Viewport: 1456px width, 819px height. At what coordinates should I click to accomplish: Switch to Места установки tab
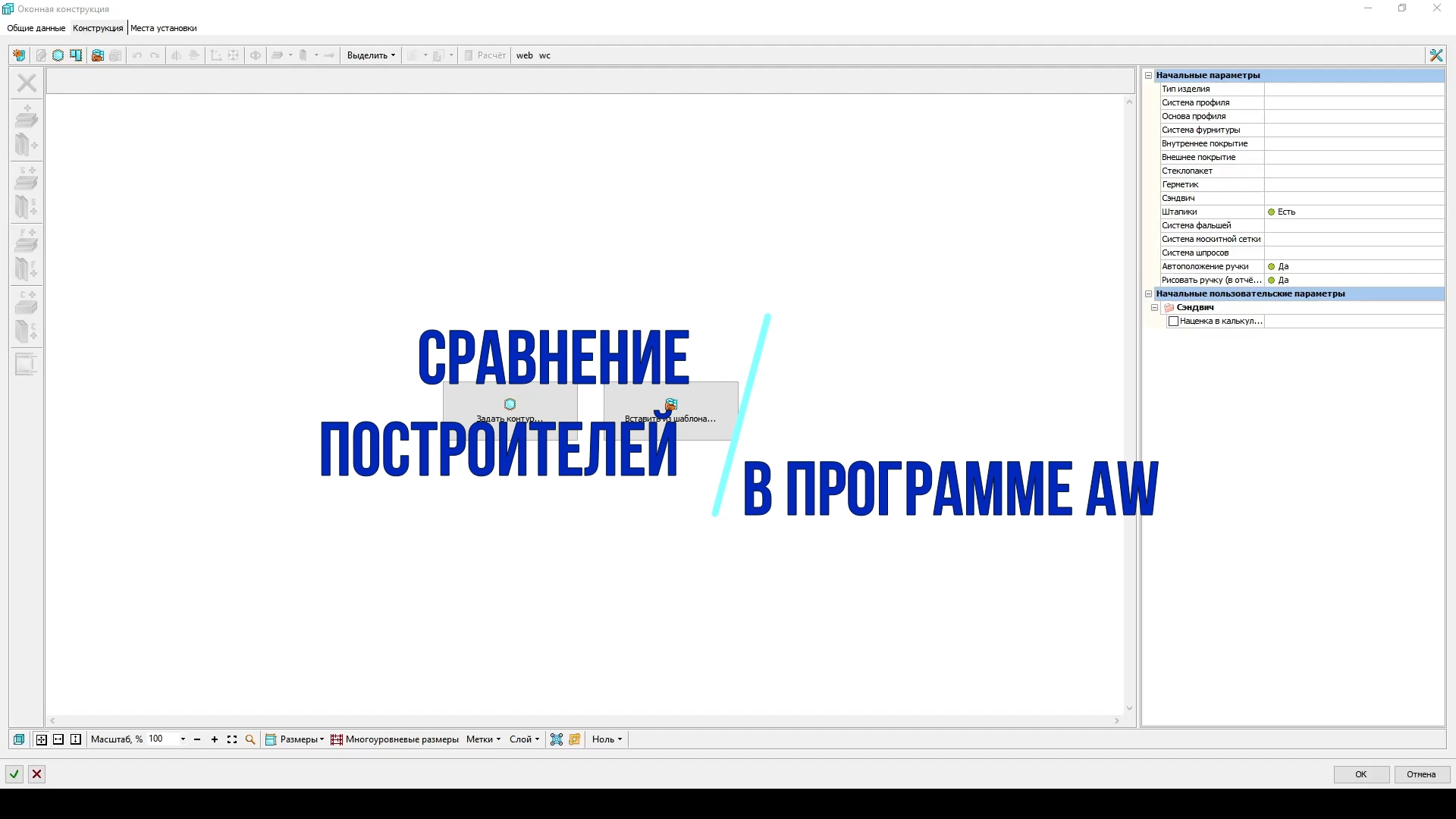tap(164, 28)
